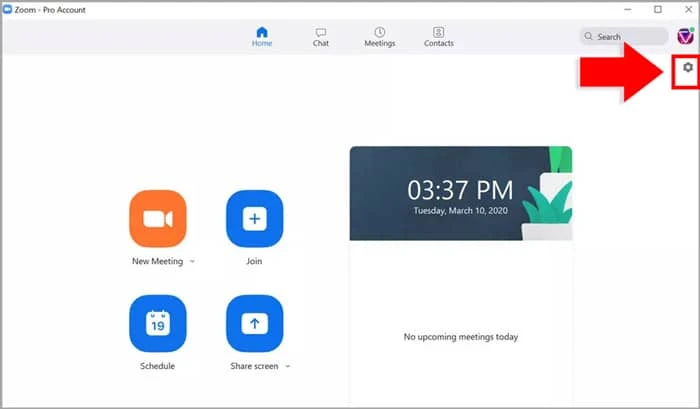This screenshot has width=700, height=409.
Task: Open Settings via the gear icon
Action: [x=688, y=67]
